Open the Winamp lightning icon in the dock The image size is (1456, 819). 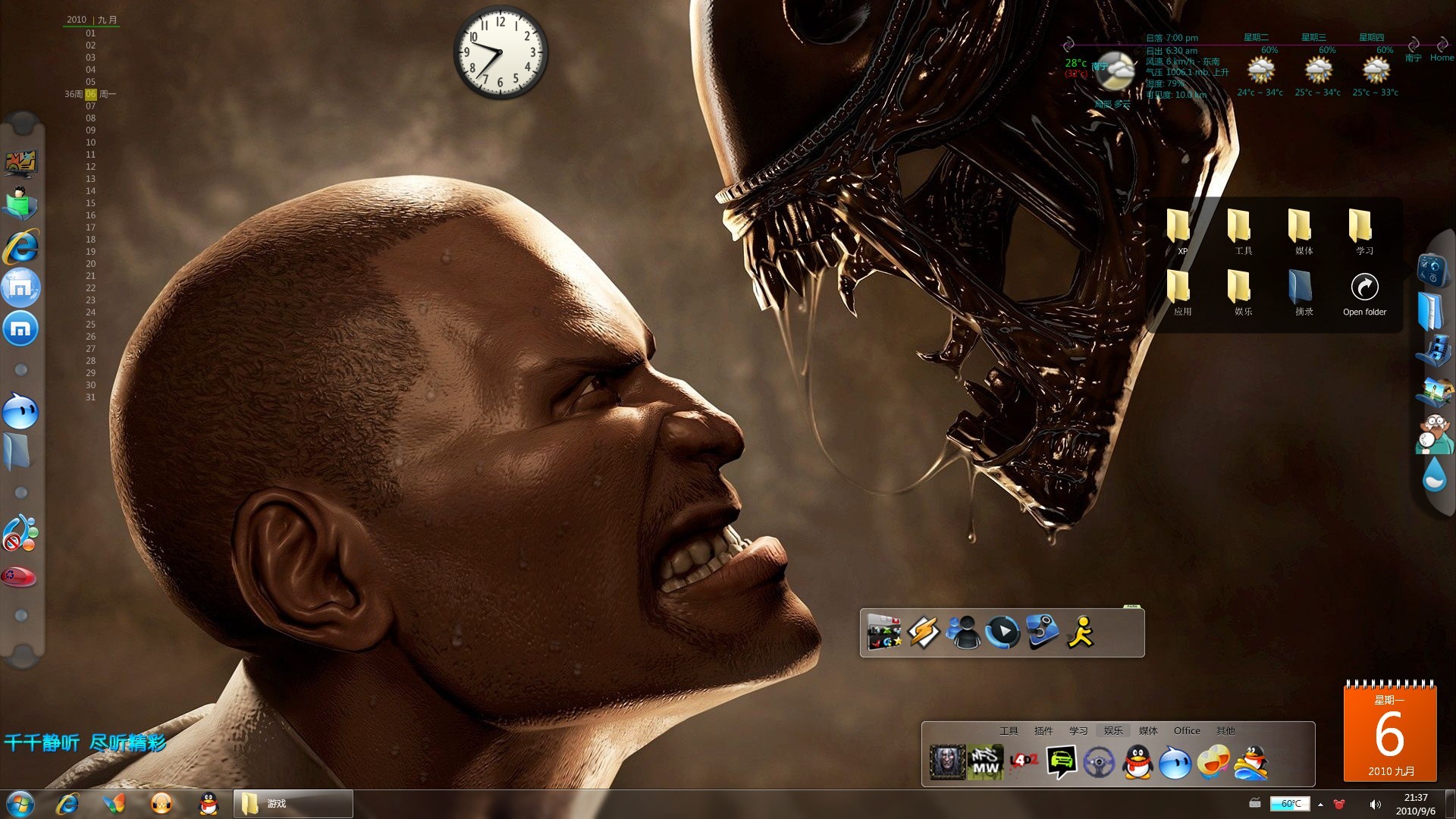(x=924, y=632)
